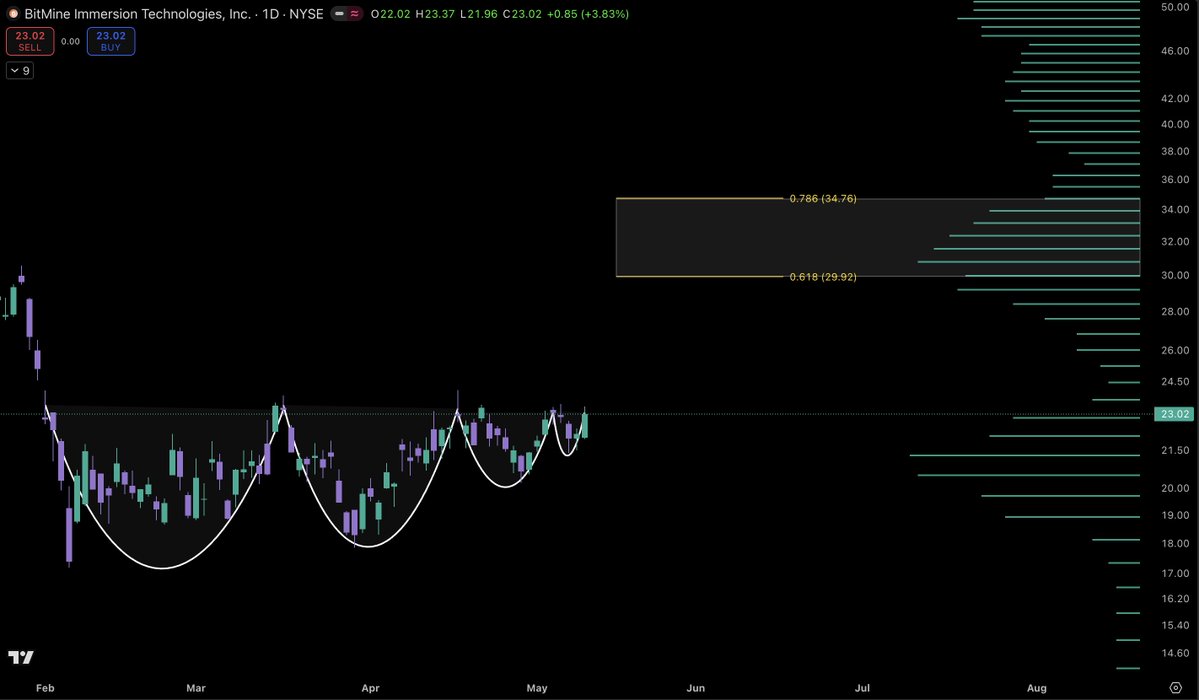Click the Jul label on time axis
Image resolution: width=1199 pixels, height=700 pixels.
click(862, 688)
